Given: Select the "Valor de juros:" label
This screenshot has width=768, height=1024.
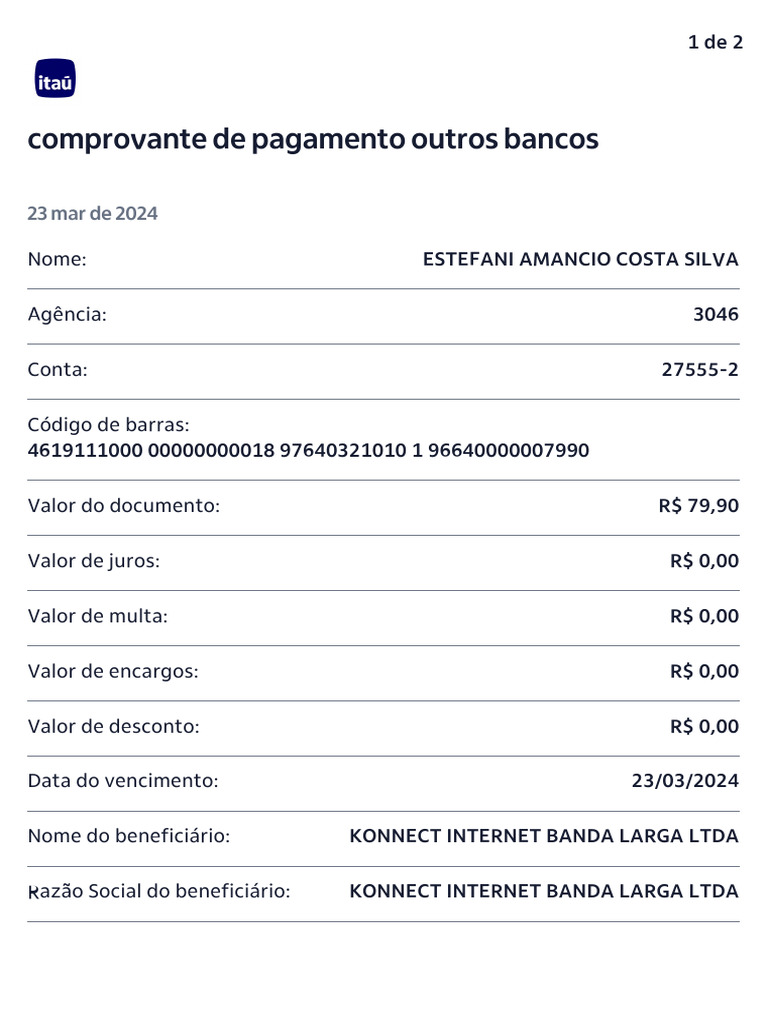Looking at the screenshot, I should (x=94, y=561).
